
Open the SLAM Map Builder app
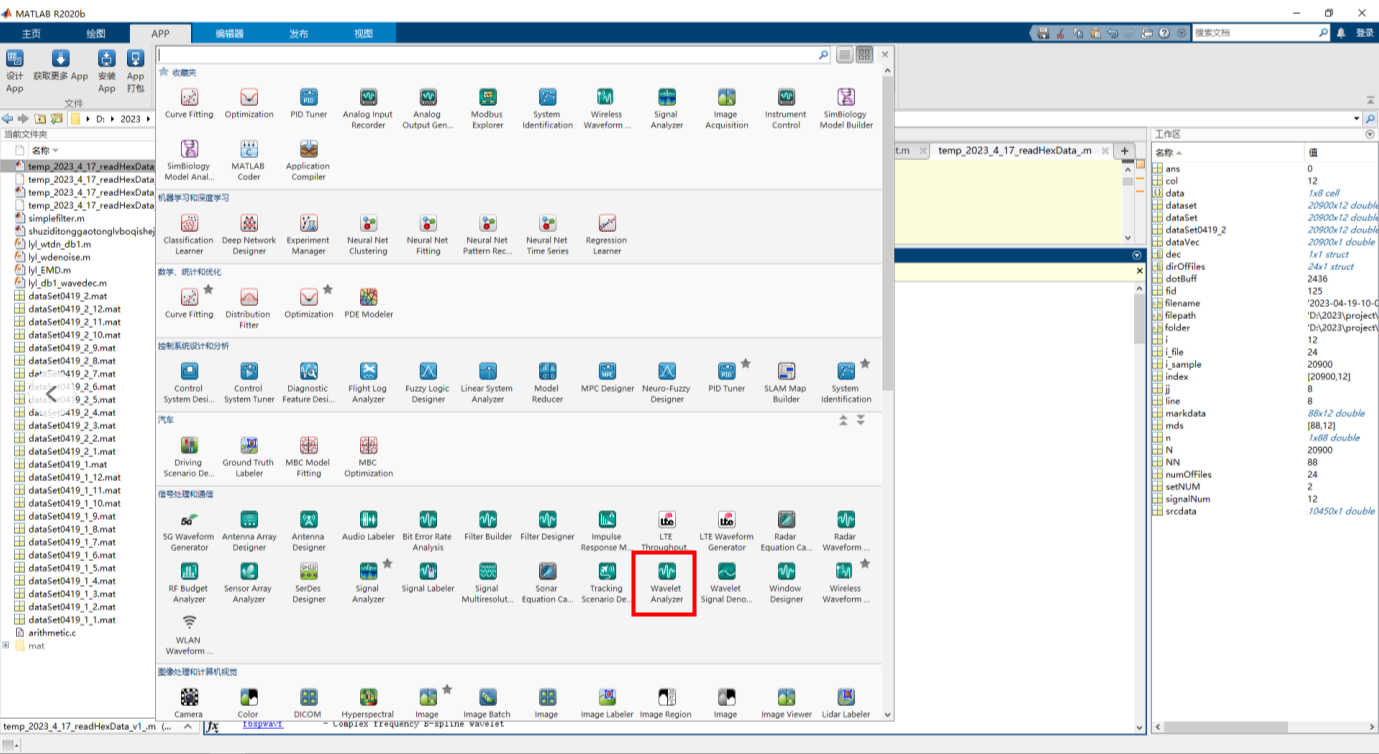[786, 382]
